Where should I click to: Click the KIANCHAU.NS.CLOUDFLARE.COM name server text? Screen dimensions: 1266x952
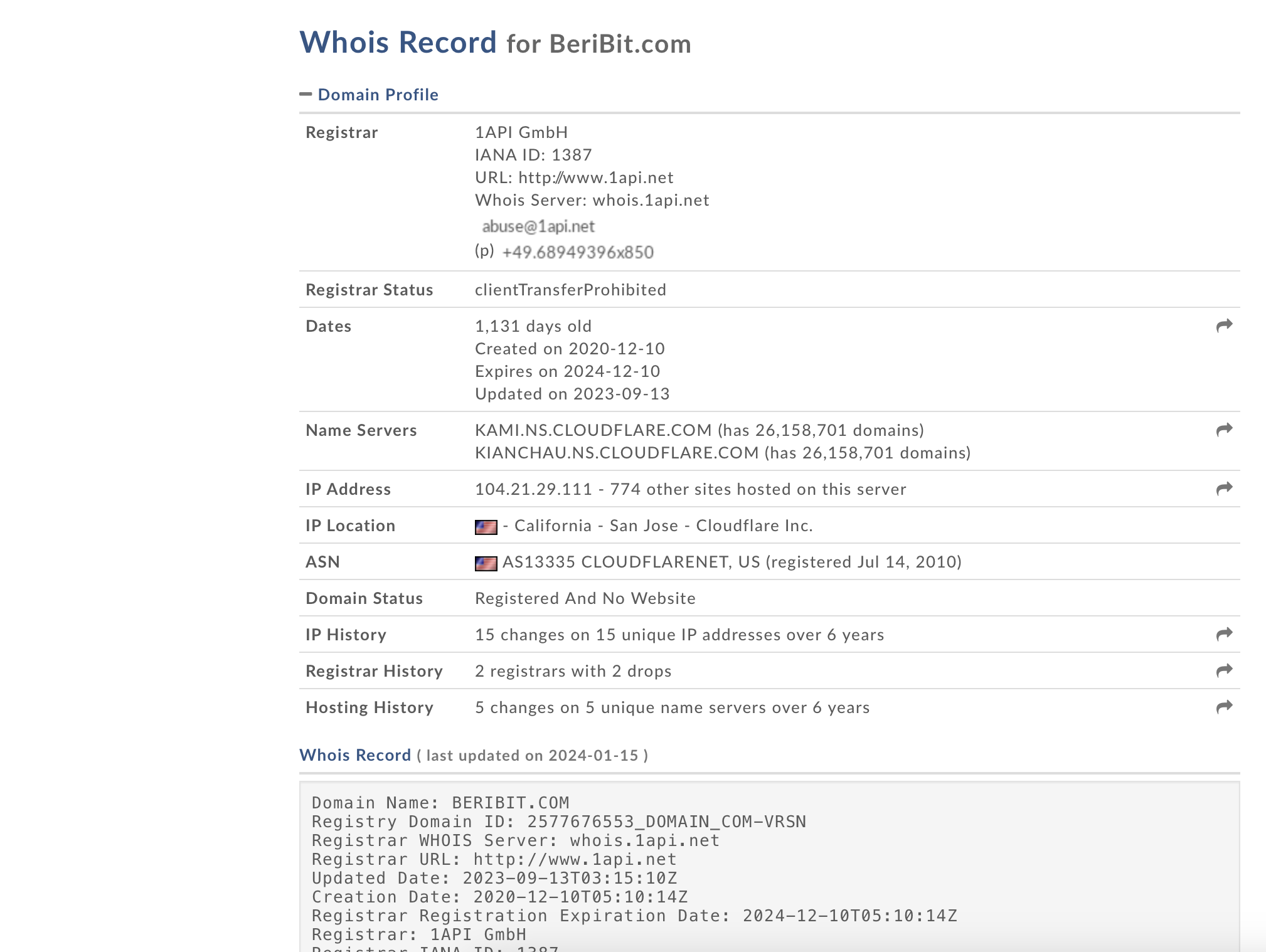[x=616, y=453]
